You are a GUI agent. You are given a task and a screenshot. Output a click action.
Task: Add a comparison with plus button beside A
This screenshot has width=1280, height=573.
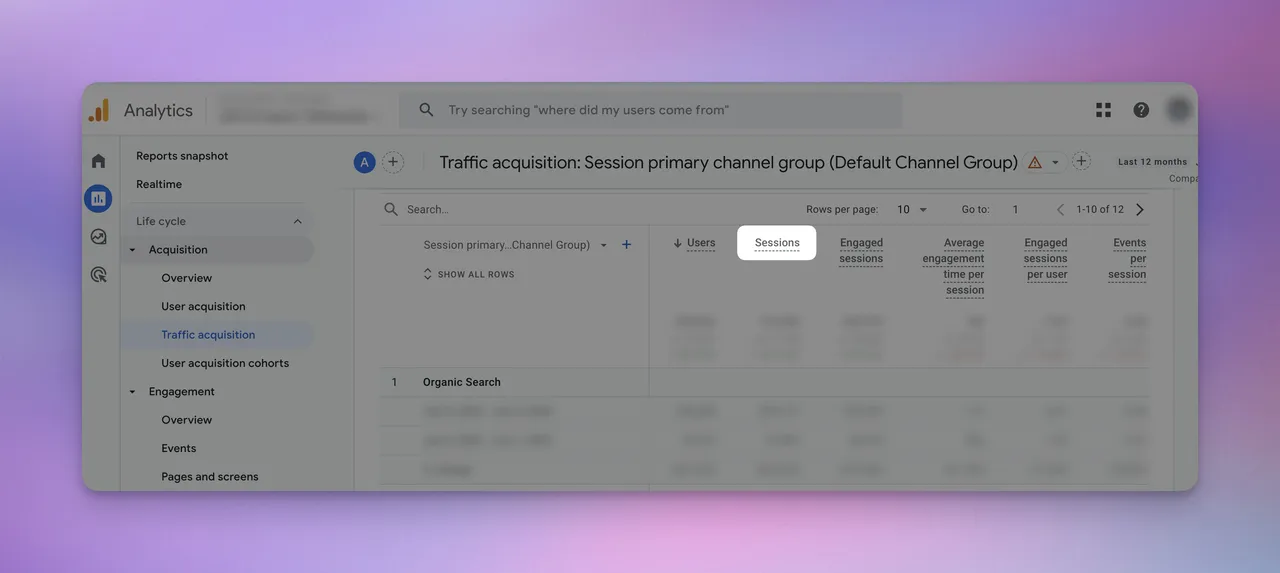click(x=393, y=162)
